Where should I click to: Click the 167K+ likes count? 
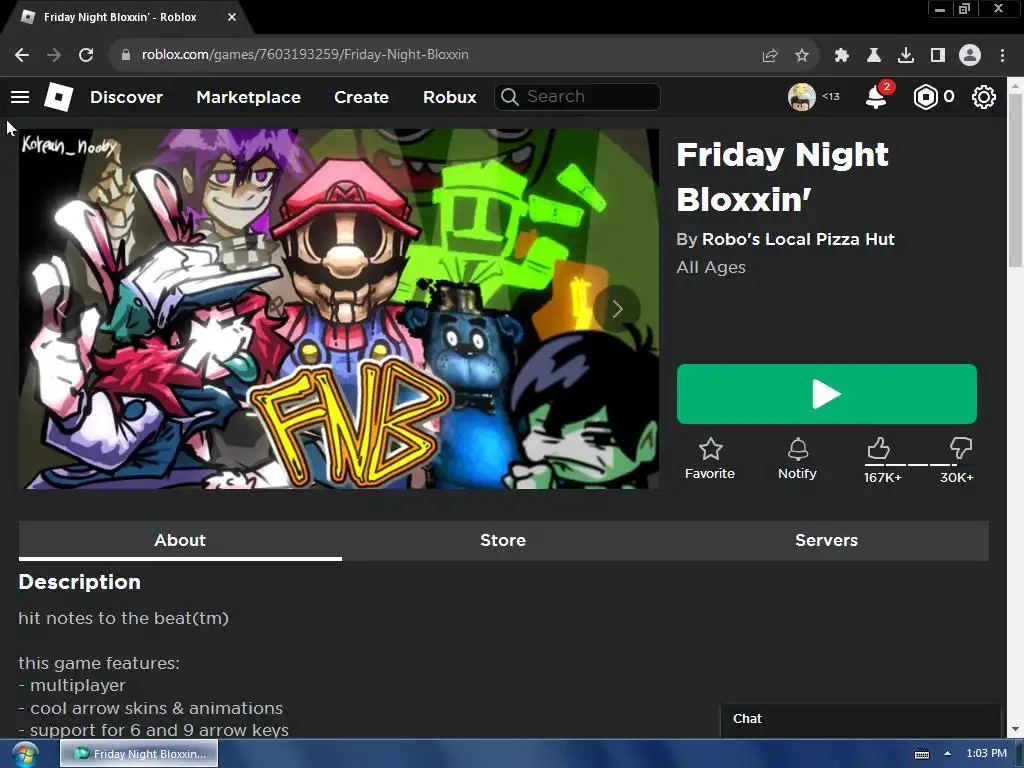click(883, 478)
